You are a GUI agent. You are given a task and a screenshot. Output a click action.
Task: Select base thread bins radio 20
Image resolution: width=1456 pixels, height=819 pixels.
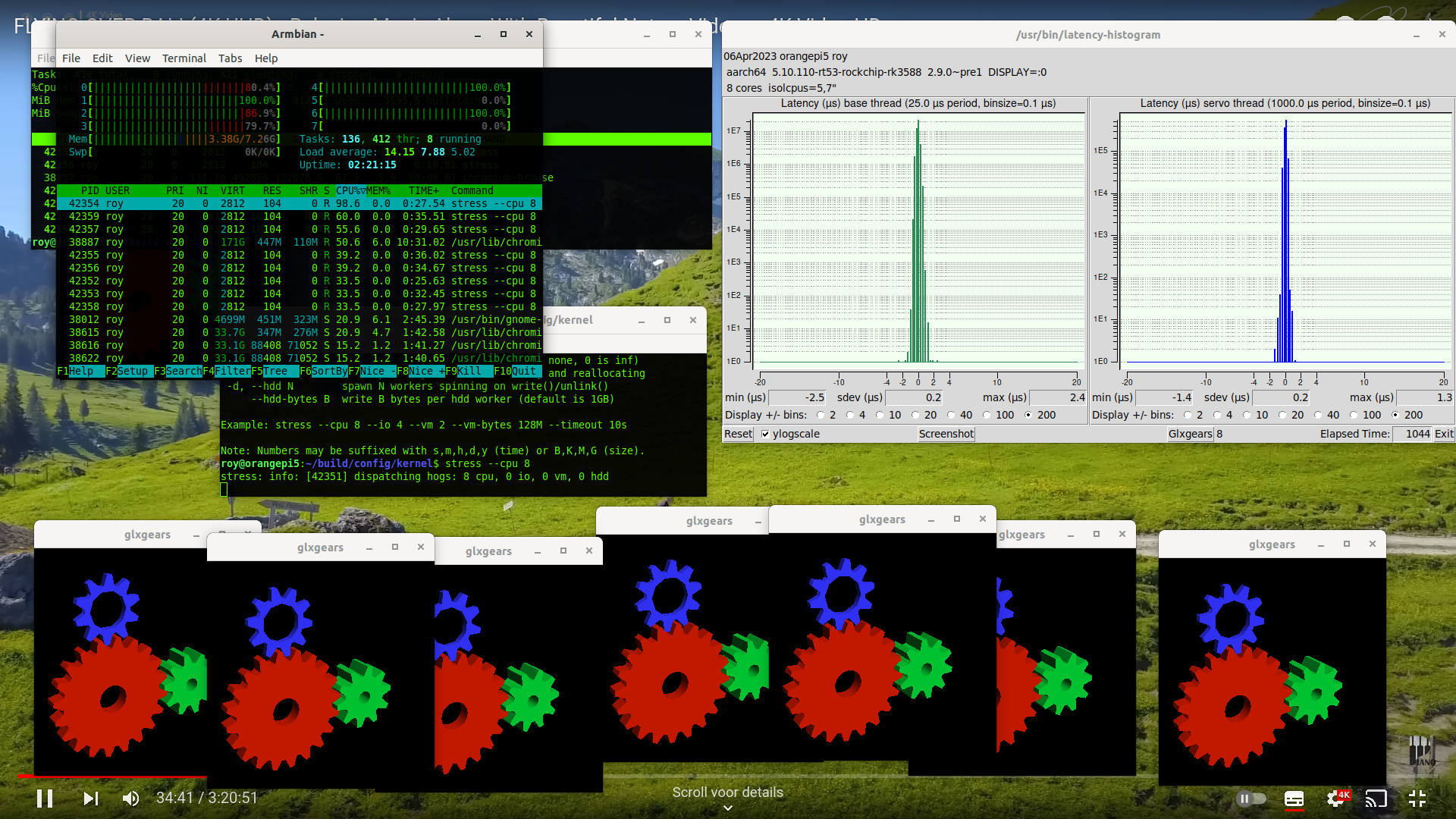(915, 415)
